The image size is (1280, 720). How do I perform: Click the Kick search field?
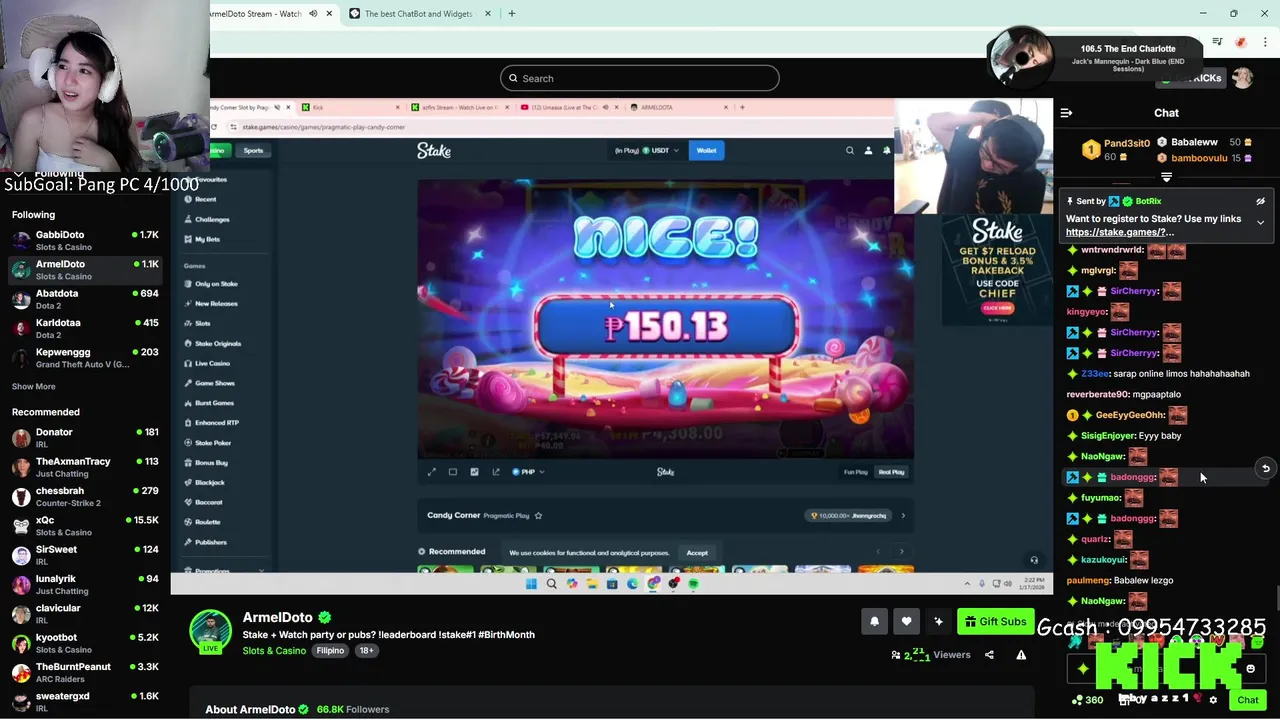640,78
